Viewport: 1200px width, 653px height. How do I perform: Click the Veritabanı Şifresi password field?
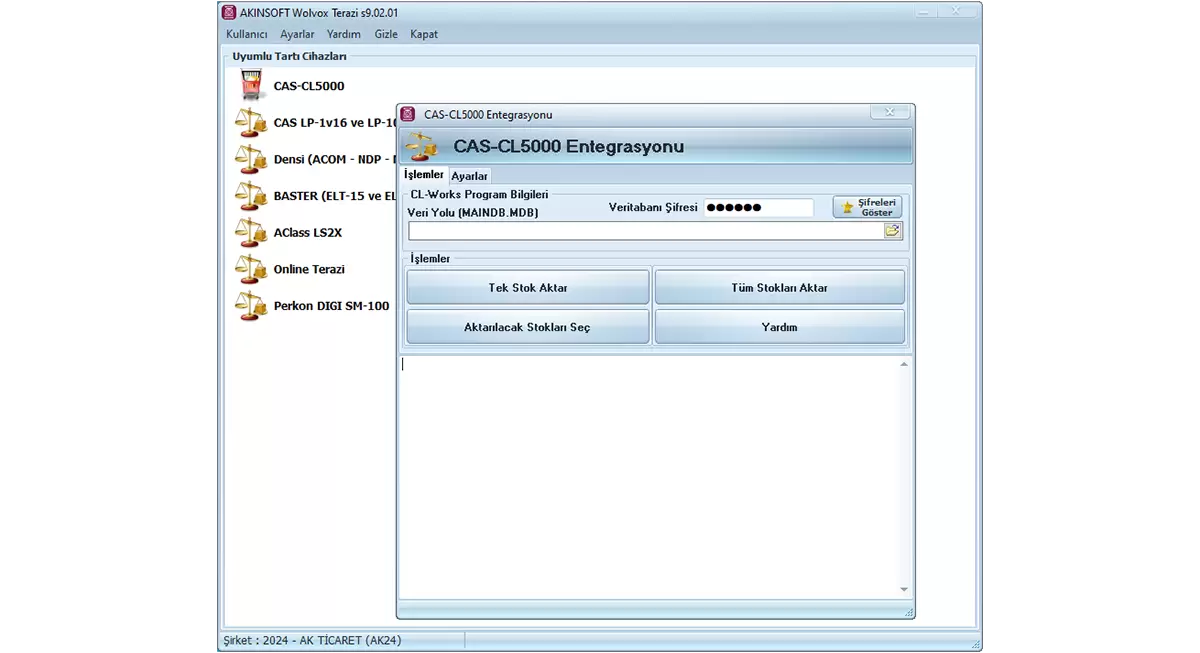[x=758, y=208]
